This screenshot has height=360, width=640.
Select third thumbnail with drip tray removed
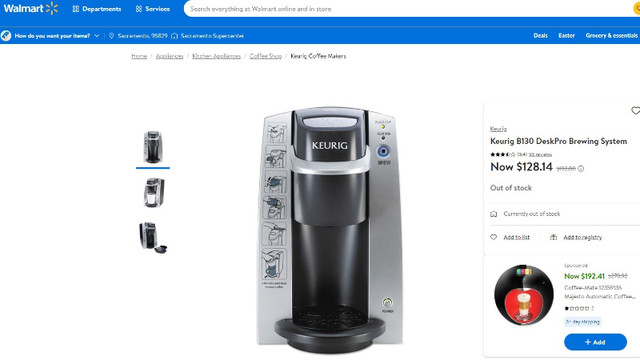point(153,238)
